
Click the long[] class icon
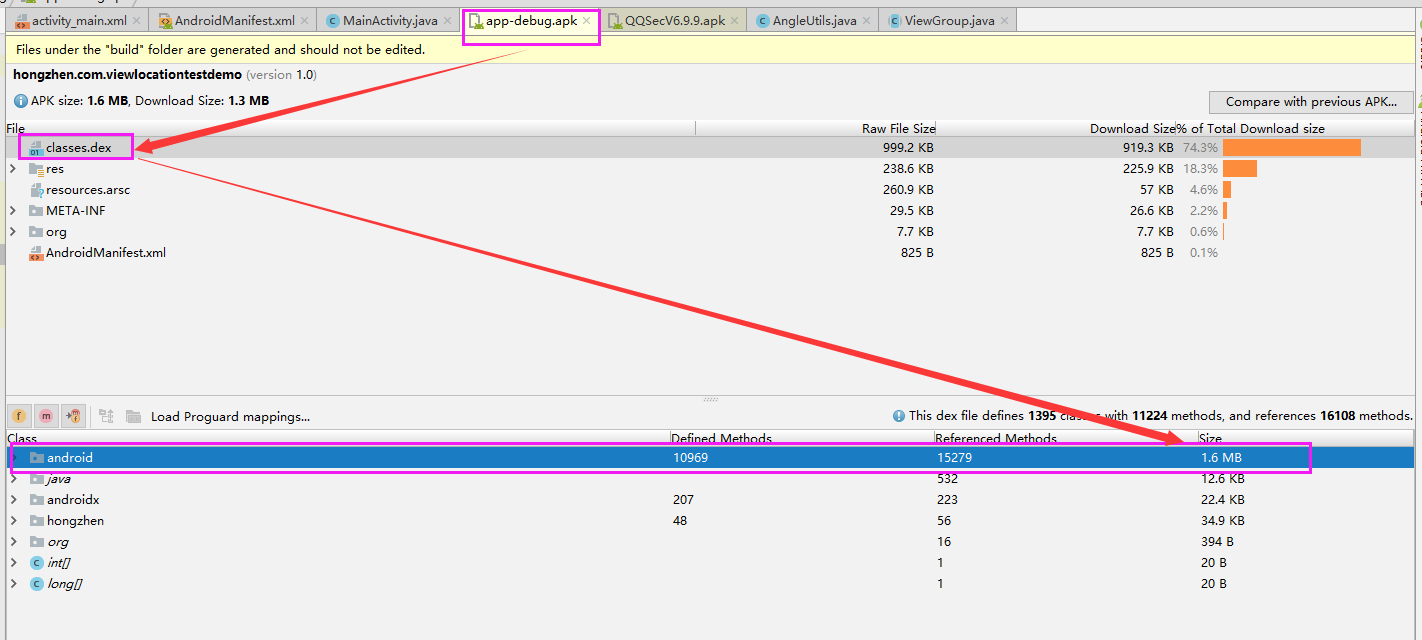34,583
